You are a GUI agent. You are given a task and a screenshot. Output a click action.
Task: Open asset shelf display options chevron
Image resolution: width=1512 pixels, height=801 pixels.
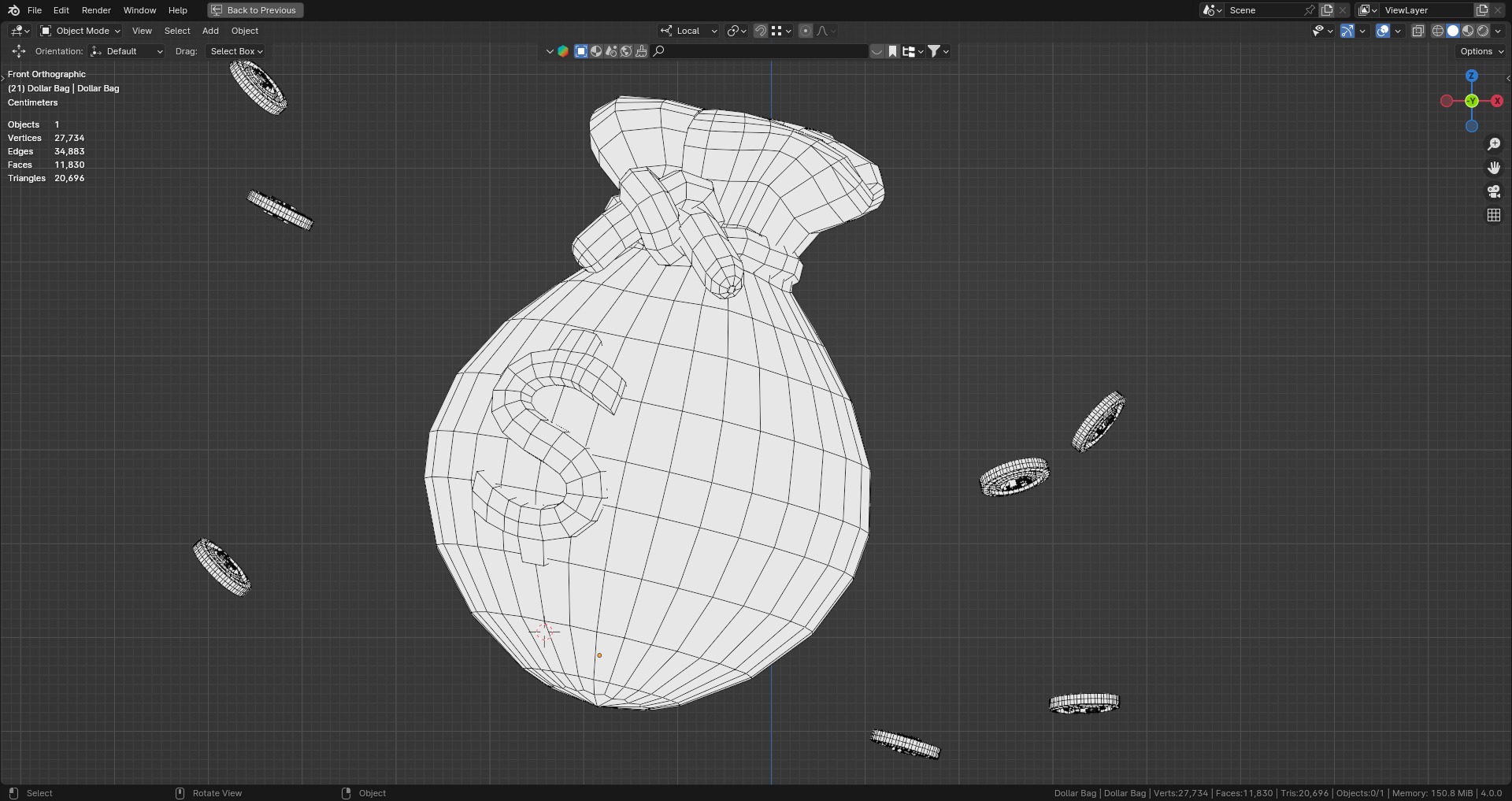pos(550,51)
